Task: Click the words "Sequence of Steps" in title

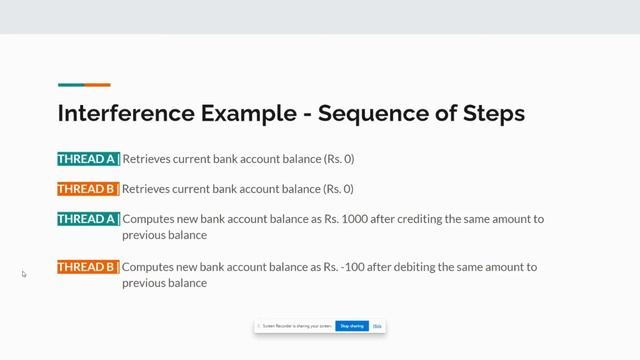Action: [x=421, y=113]
